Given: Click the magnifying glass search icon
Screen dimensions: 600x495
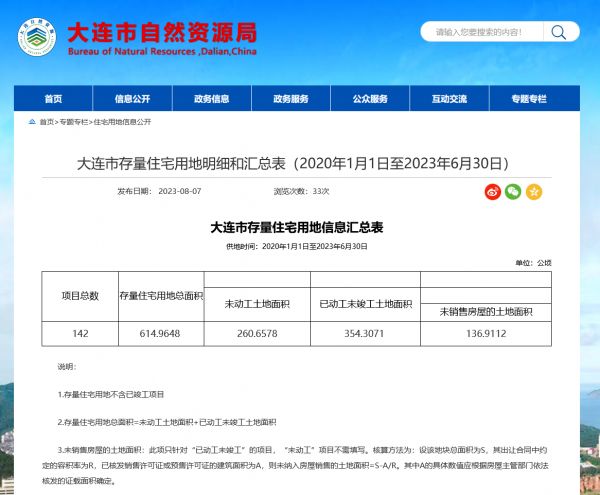Looking at the screenshot, I should point(558,33).
